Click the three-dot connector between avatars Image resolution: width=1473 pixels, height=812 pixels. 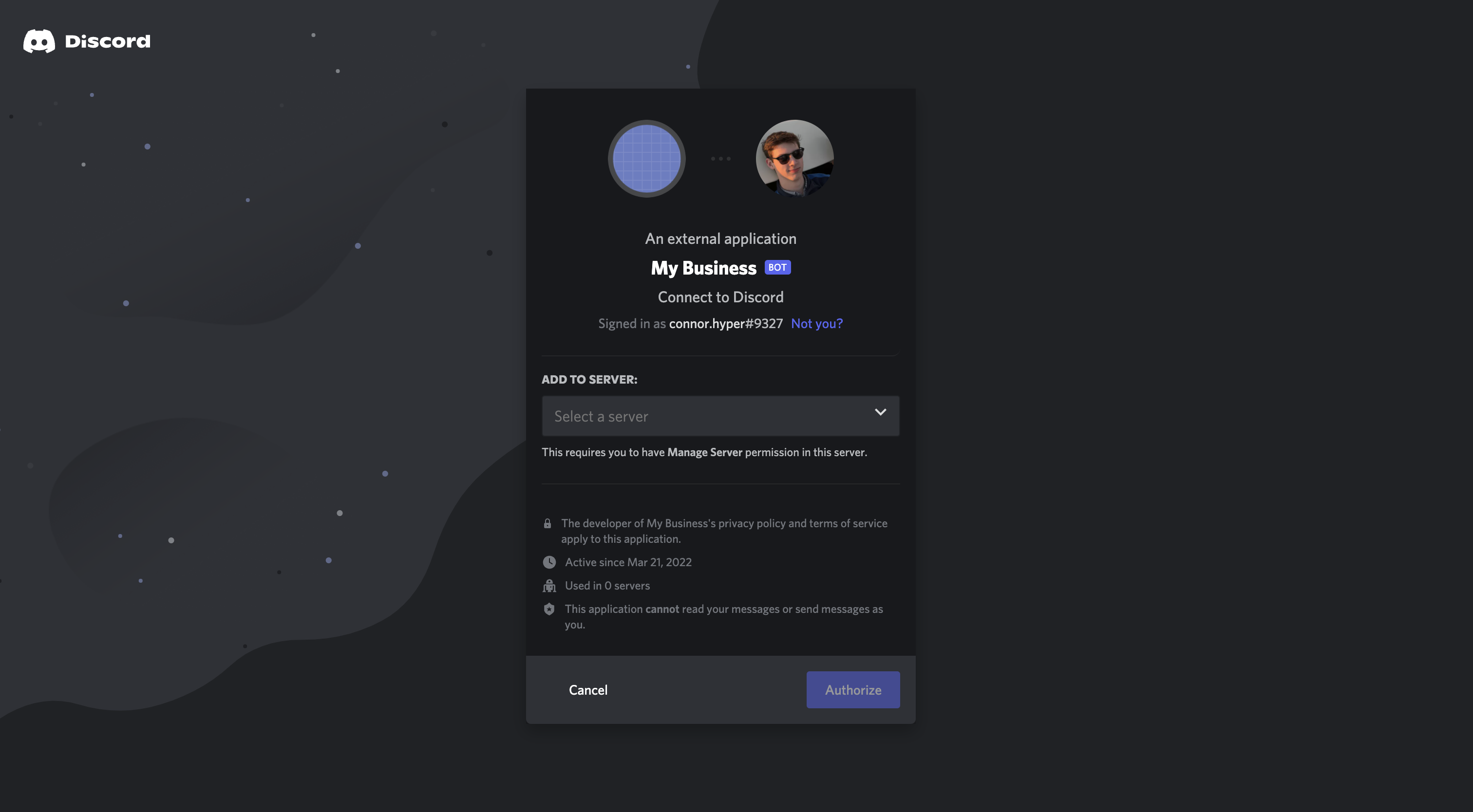point(720,158)
